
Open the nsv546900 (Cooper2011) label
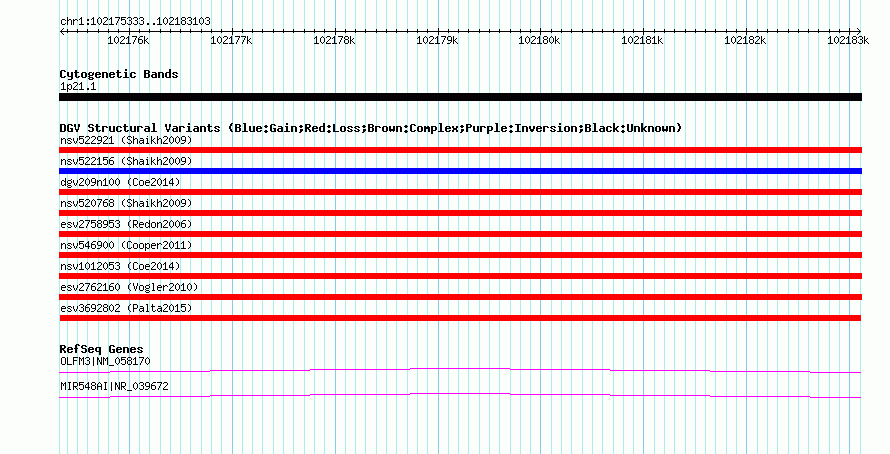[126, 245]
